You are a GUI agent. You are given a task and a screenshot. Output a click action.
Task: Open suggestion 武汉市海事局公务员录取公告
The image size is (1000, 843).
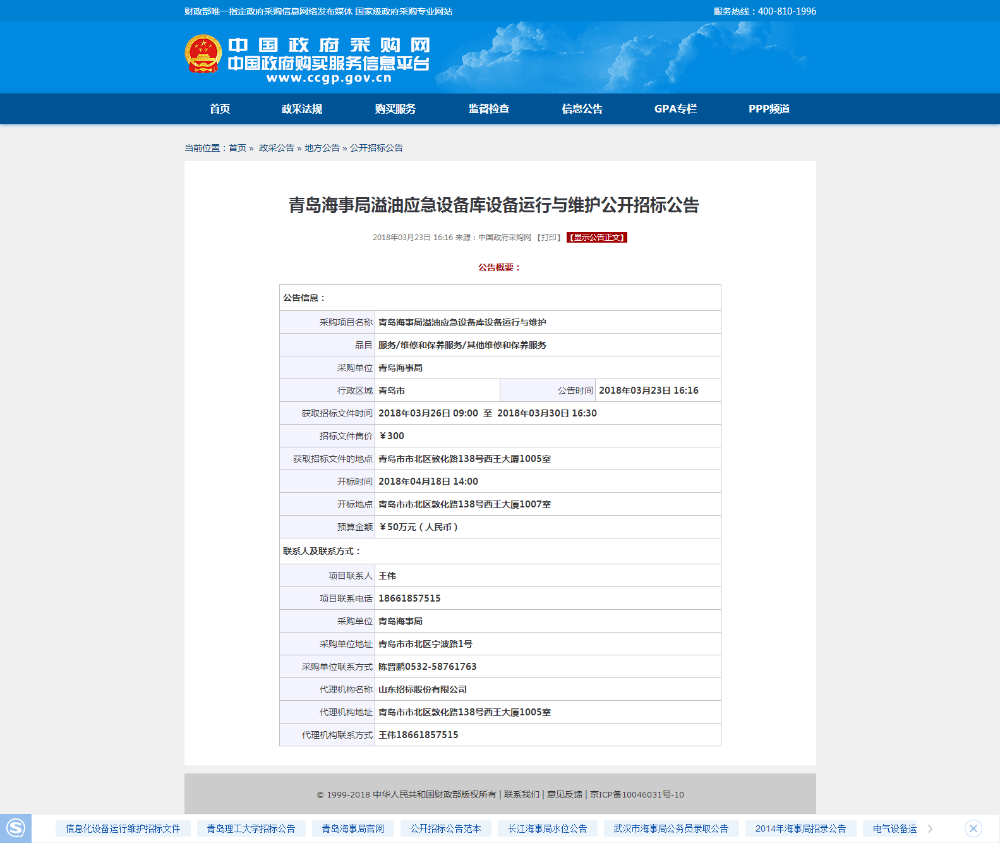tap(671, 828)
